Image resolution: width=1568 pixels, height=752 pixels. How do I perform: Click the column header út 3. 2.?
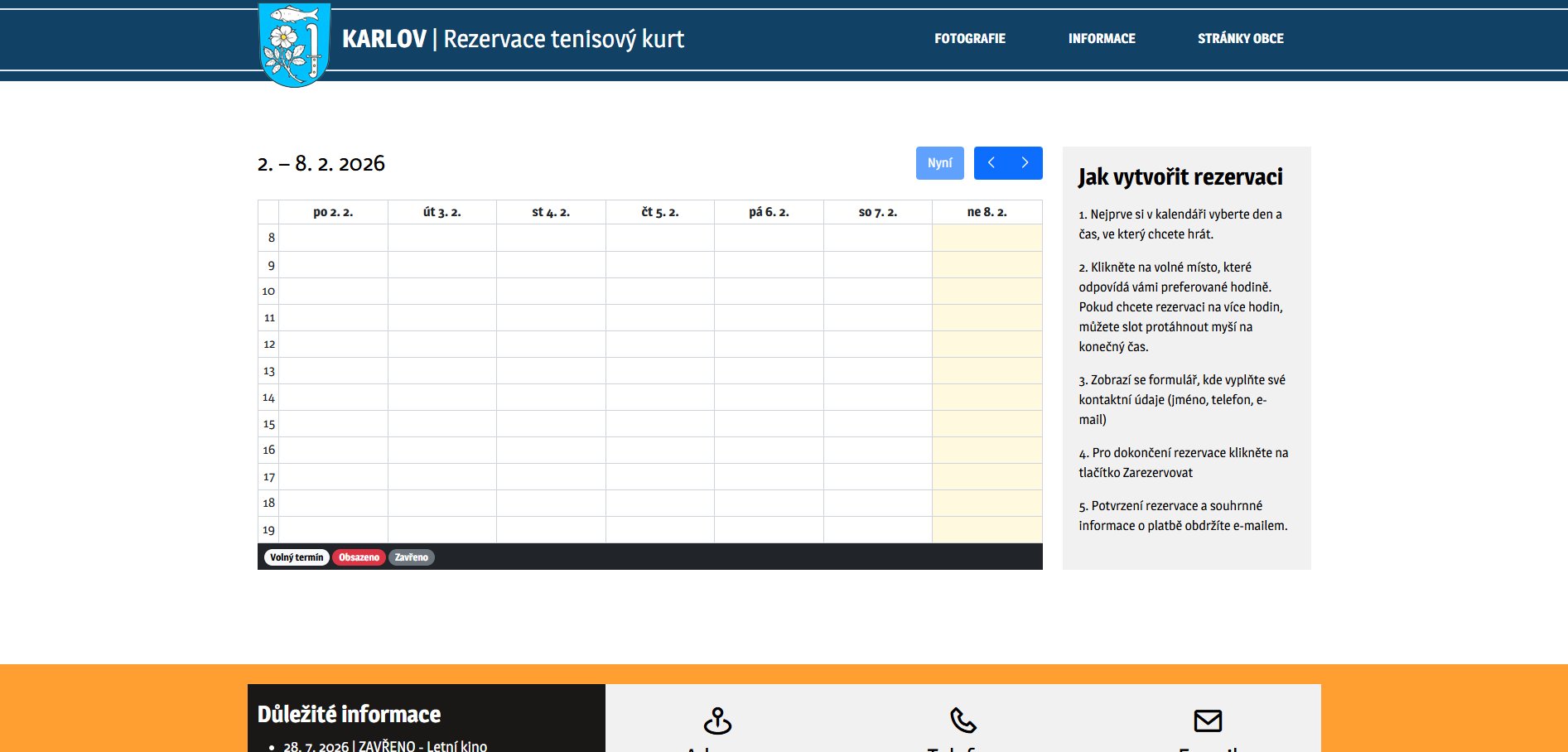click(x=441, y=212)
